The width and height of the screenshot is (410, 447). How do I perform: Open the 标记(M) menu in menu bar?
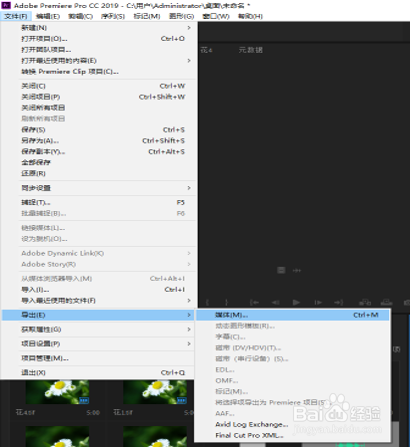click(x=147, y=16)
